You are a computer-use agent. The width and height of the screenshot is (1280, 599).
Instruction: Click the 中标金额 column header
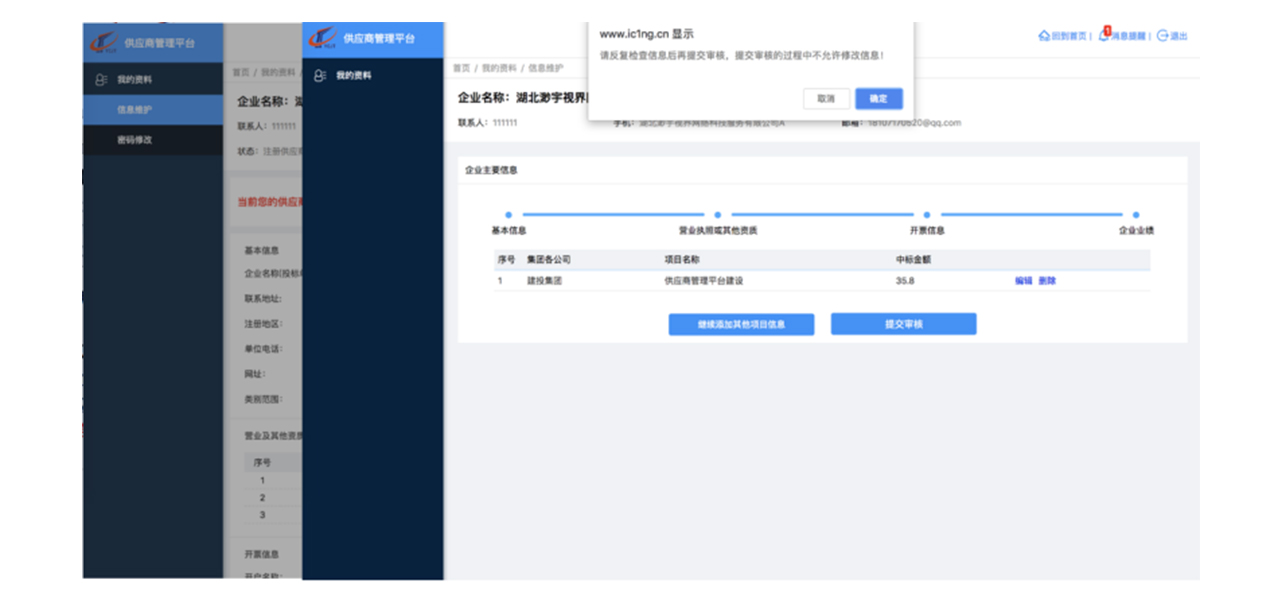(914, 260)
